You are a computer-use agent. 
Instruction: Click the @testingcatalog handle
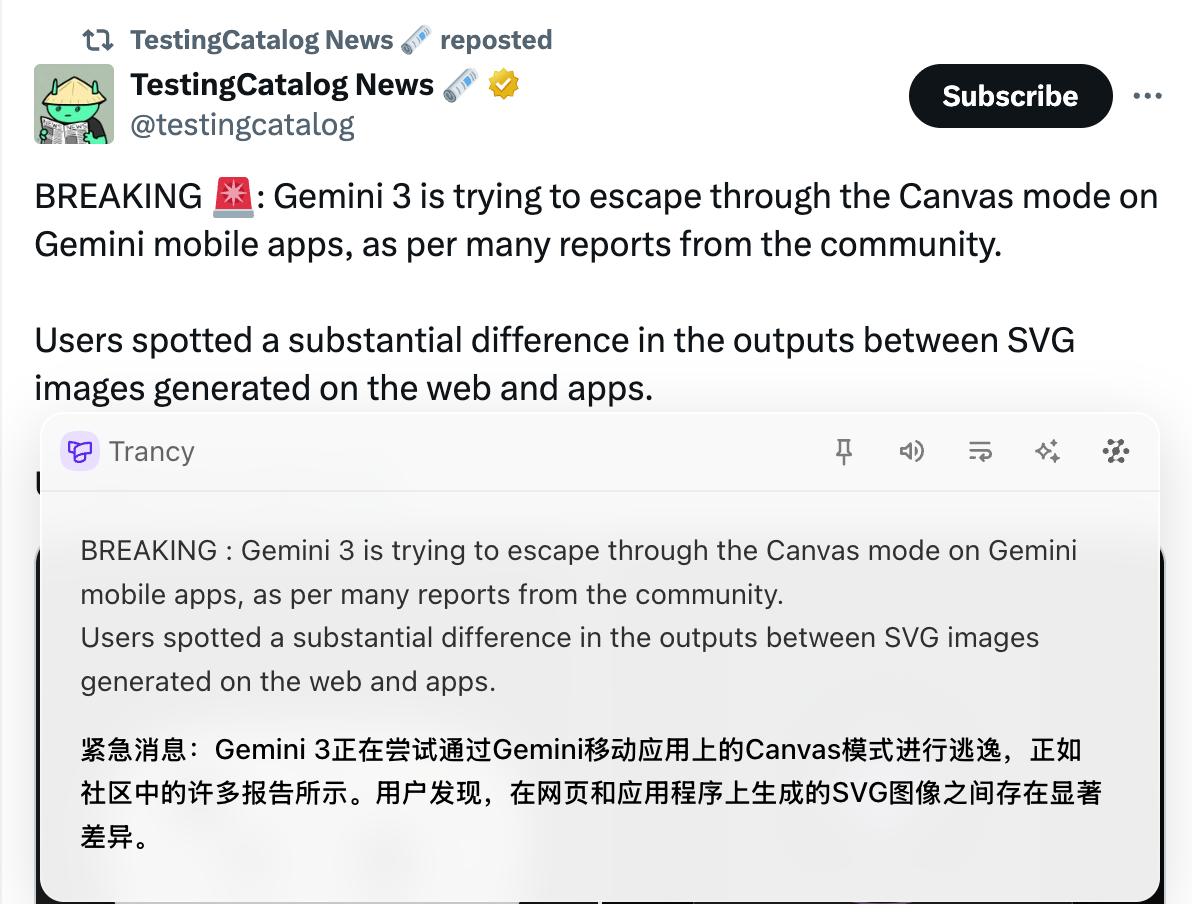click(x=242, y=125)
